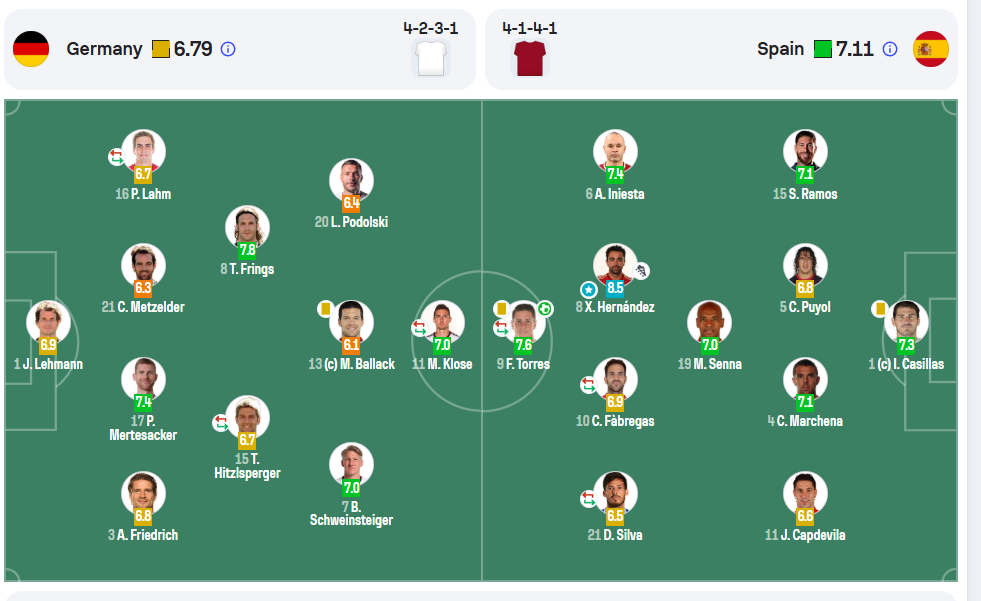Click Germany's white 4-2-3-1 shirt icon
Viewport: 981px width, 601px height.
pos(431,58)
